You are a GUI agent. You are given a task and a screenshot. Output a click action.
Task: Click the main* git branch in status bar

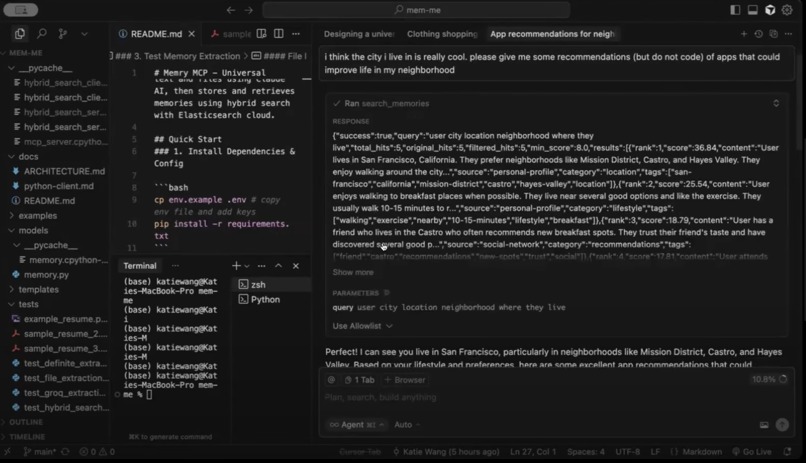40,452
